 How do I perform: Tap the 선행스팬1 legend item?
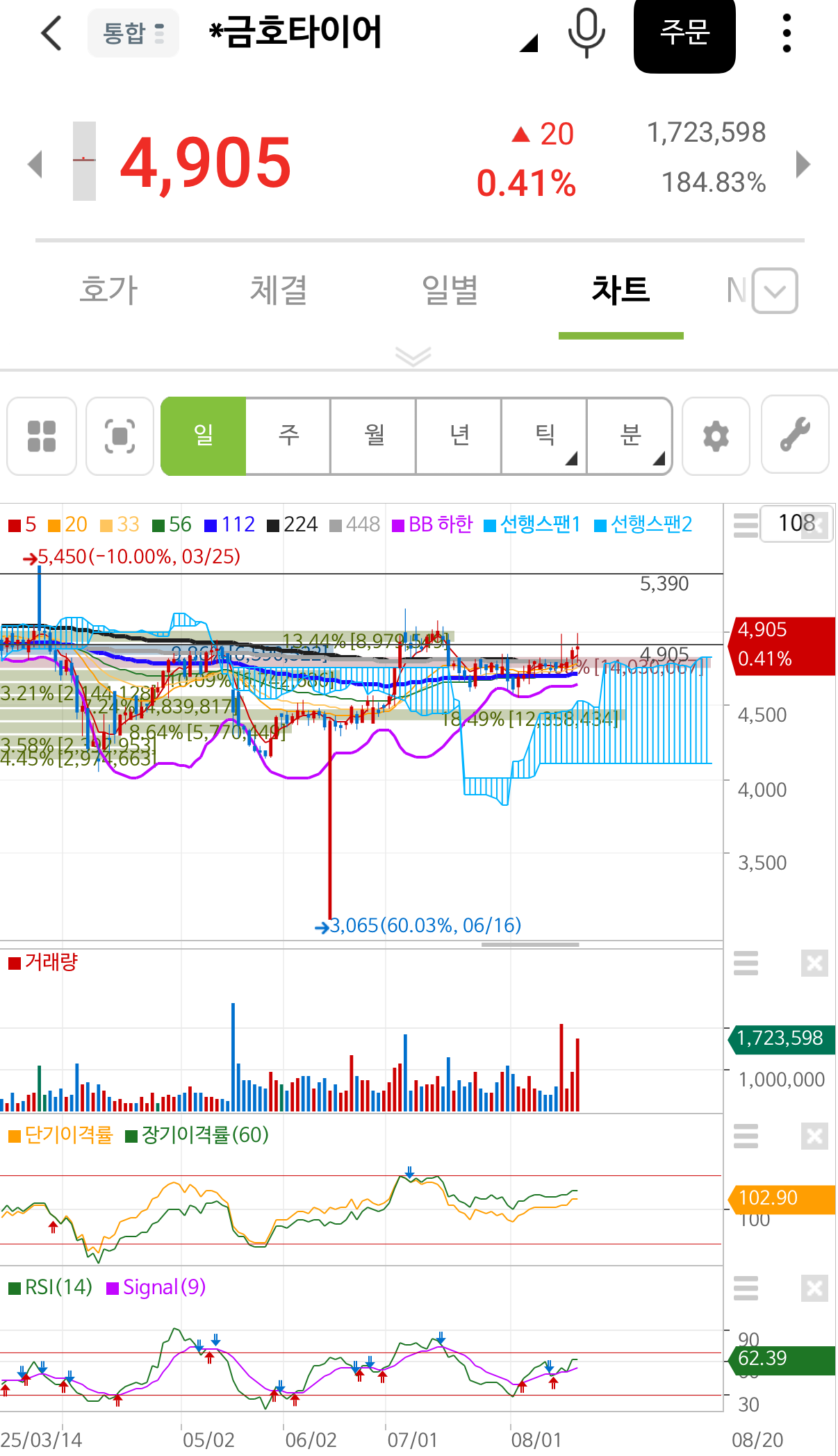click(532, 524)
